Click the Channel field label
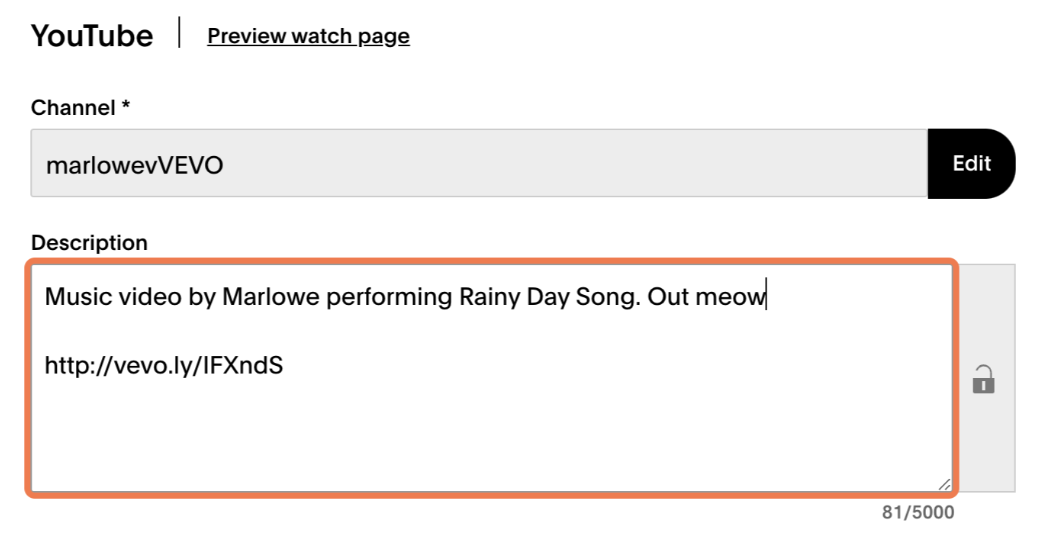 pos(73,108)
